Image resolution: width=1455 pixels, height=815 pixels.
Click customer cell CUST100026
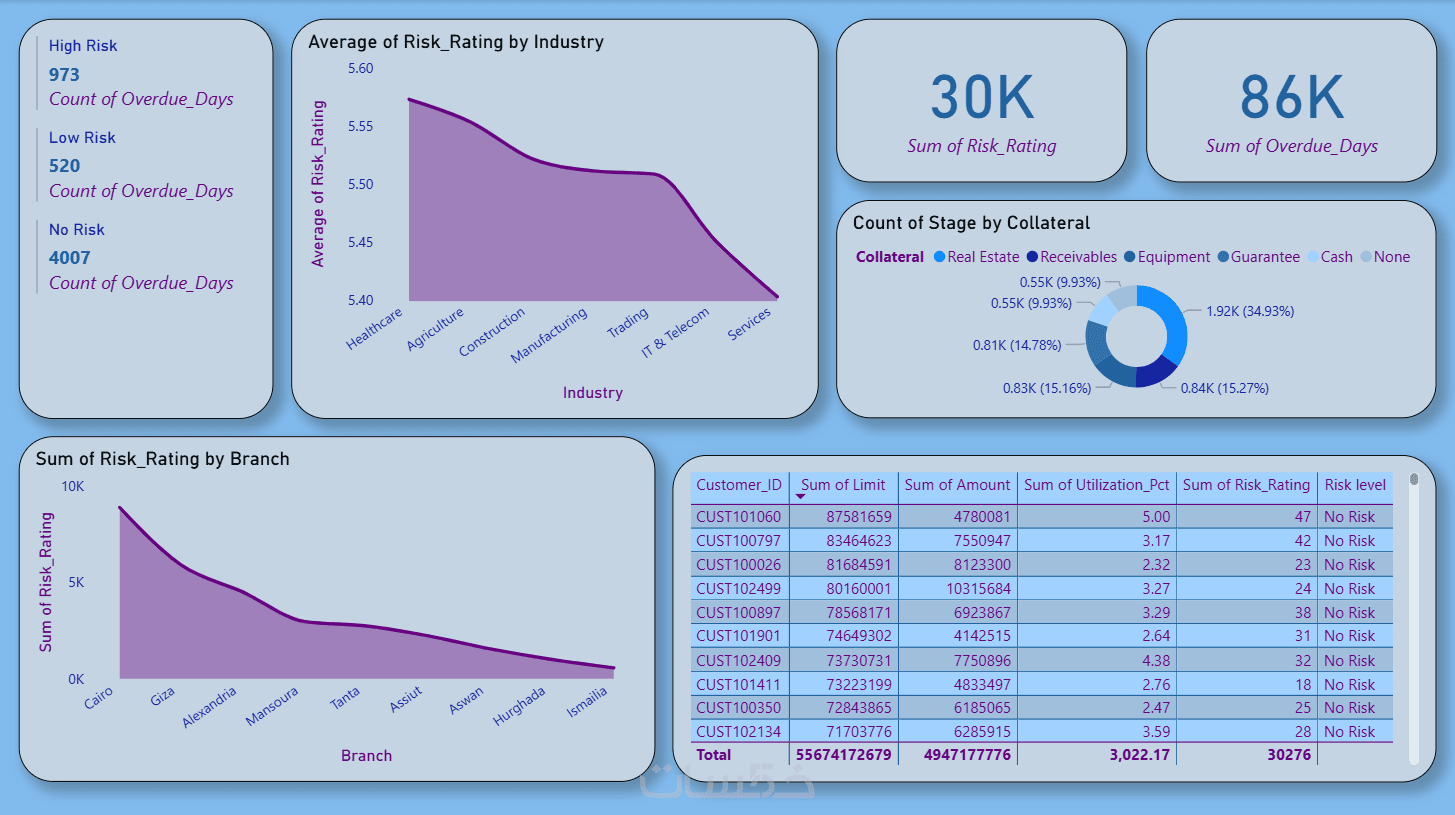[739, 565]
